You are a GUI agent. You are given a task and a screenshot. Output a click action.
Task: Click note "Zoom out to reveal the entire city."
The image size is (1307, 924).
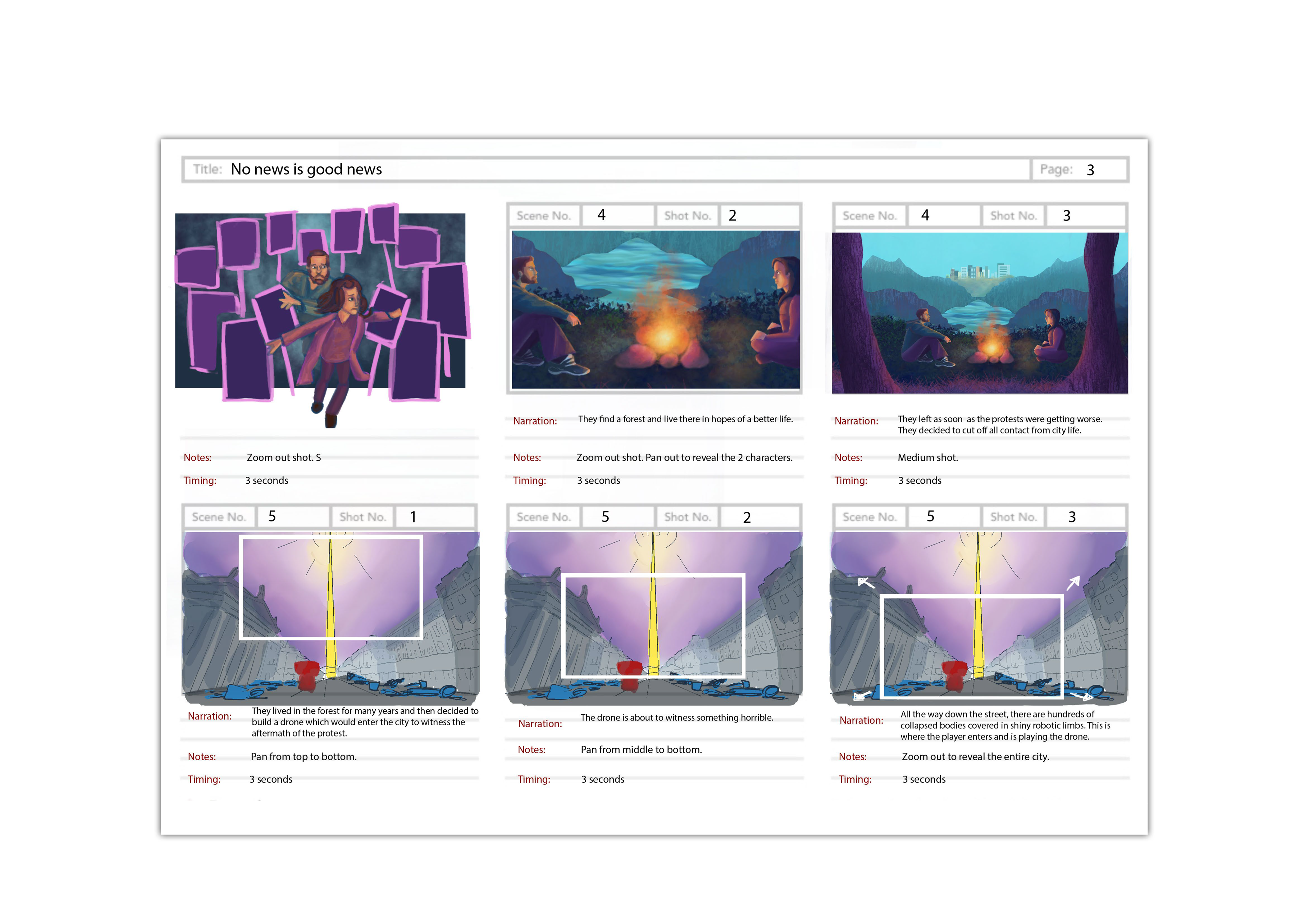(x=975, y=757)
